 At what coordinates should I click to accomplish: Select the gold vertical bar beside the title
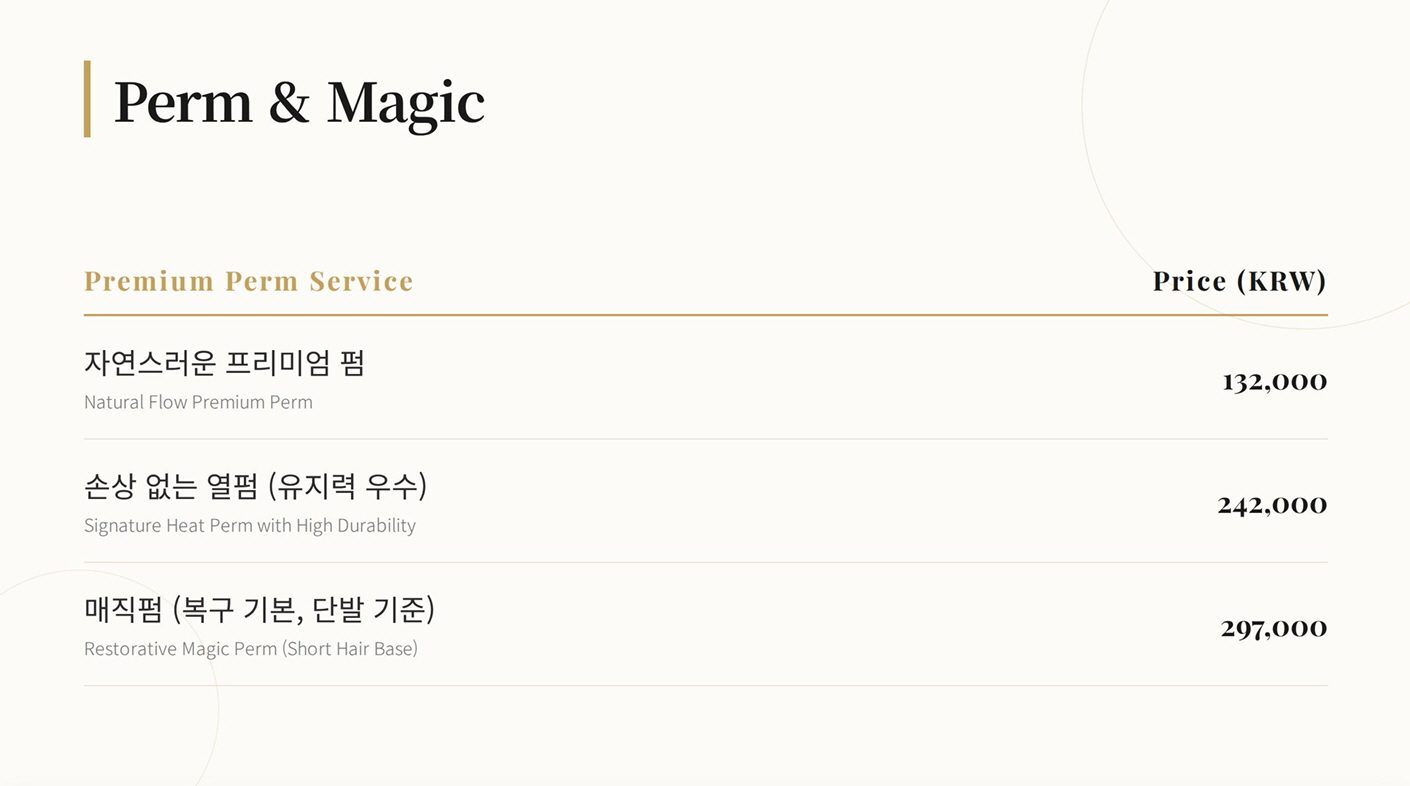pyautogui.click(x=87, y=99)
